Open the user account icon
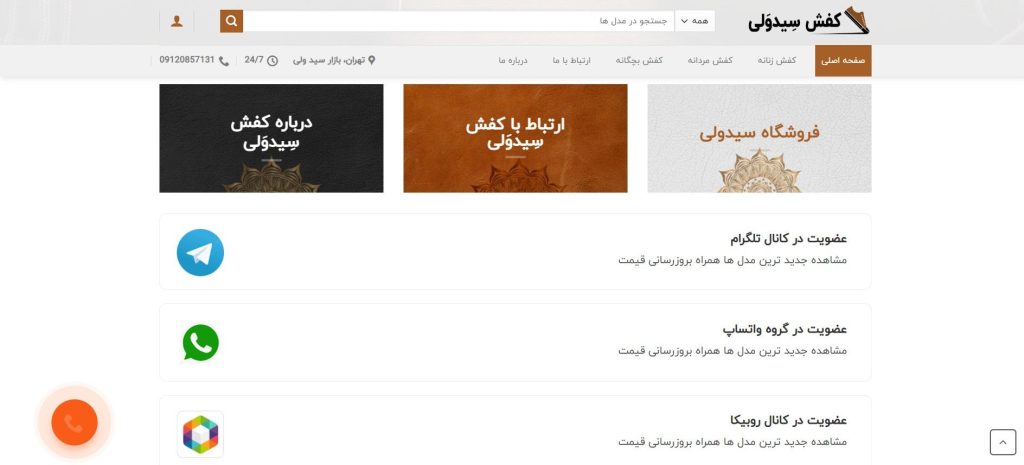Screen dimensions: 1024x465 (177, 21)
